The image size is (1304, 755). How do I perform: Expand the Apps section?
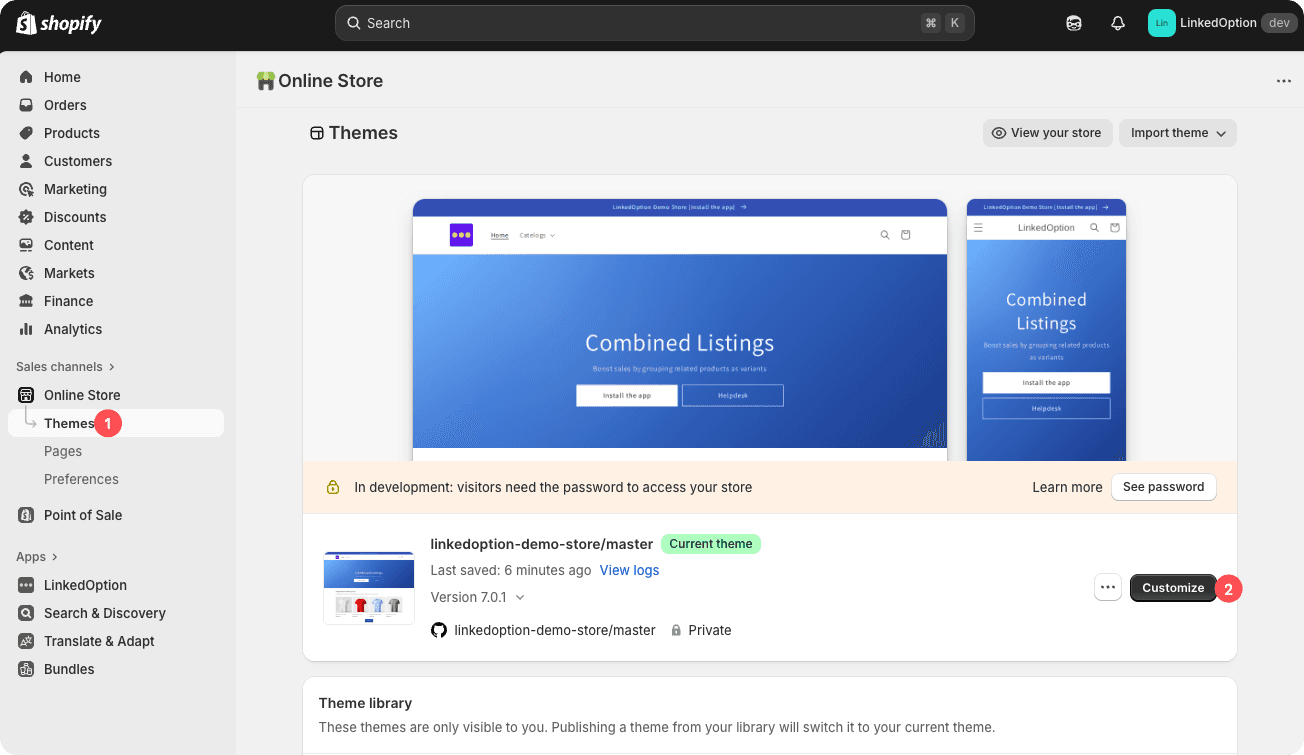[37, 557]
